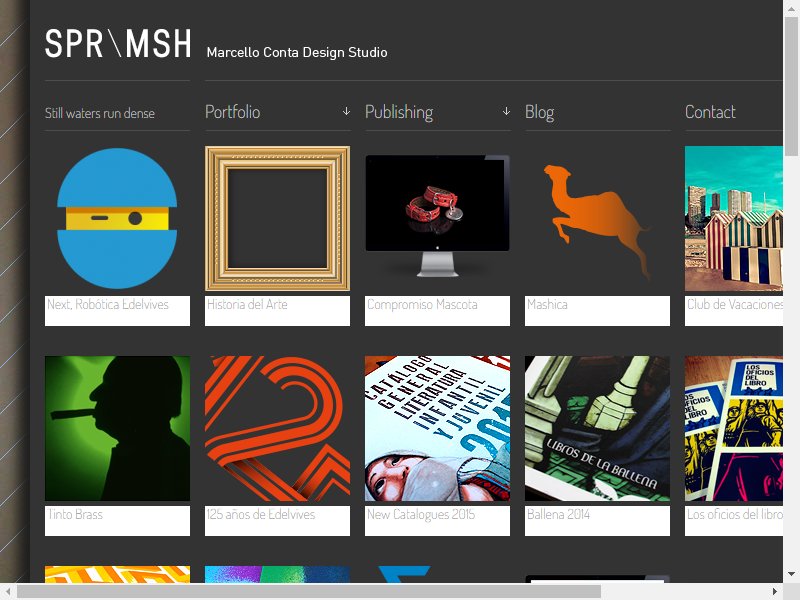This screenshot has height=600, width=800.
Task: Open the Portfolio menu
Action: (233, 112)
